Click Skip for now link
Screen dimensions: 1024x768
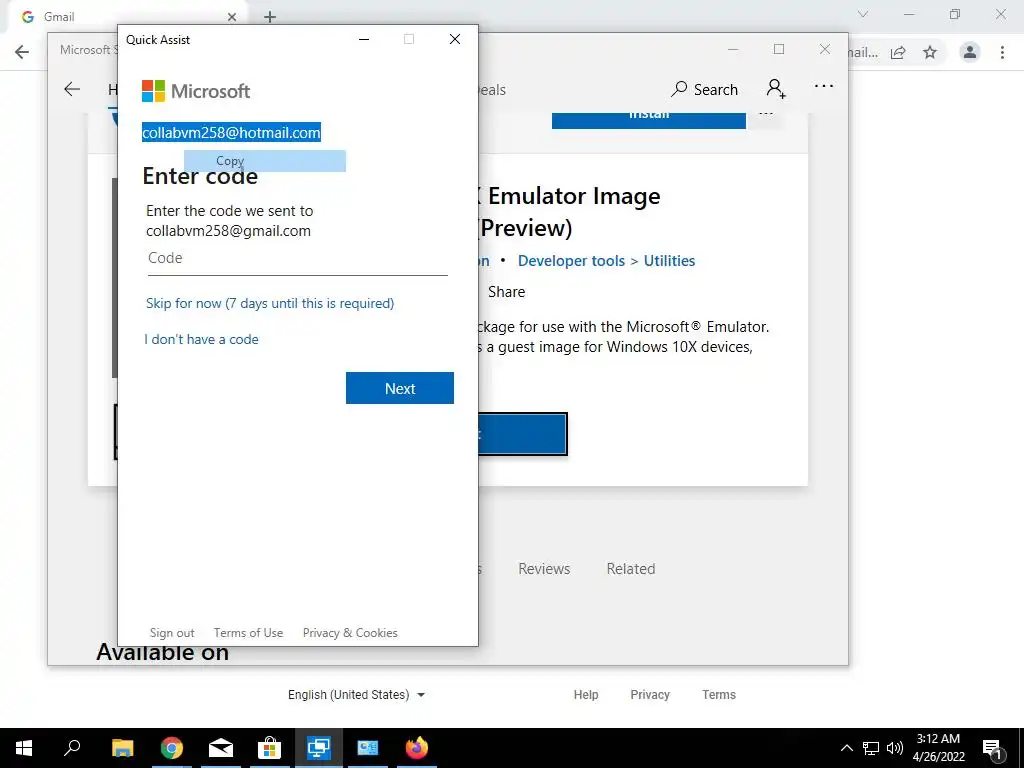[270, 303]
